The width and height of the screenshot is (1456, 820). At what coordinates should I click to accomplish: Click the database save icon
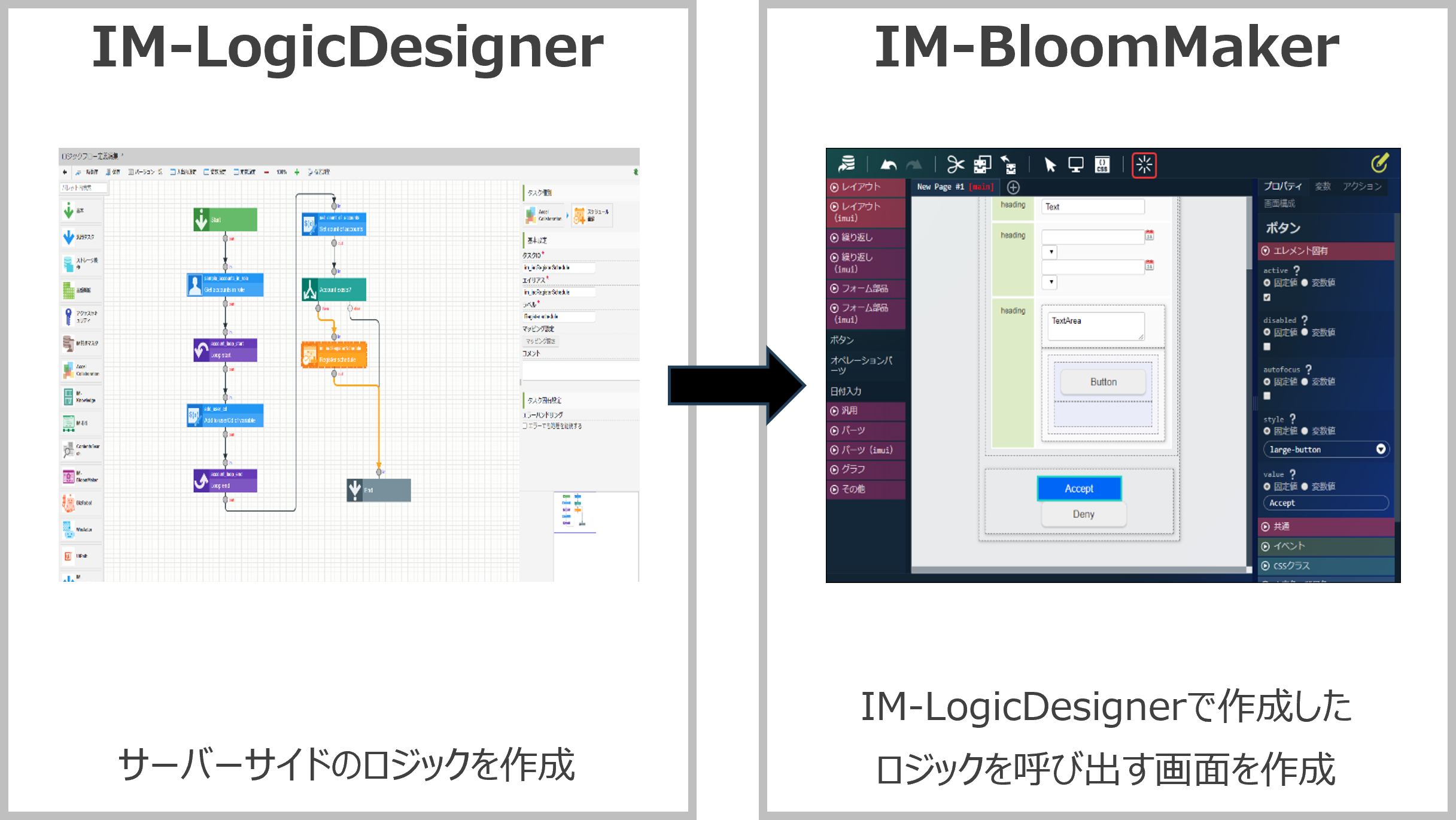pos(847,164)
